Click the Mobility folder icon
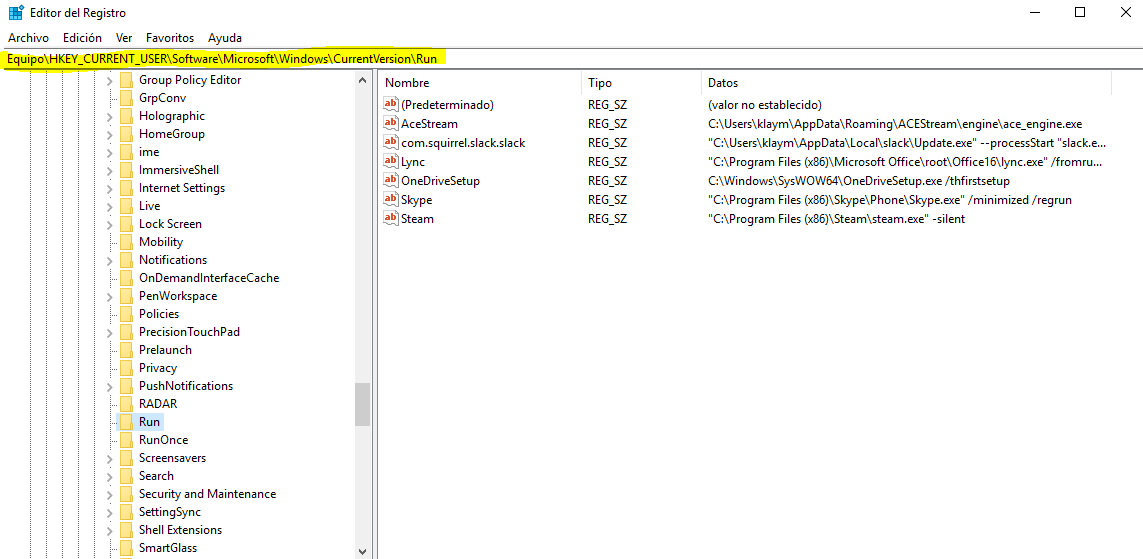Screen dimensions: 1143x559 coord(126,242)
